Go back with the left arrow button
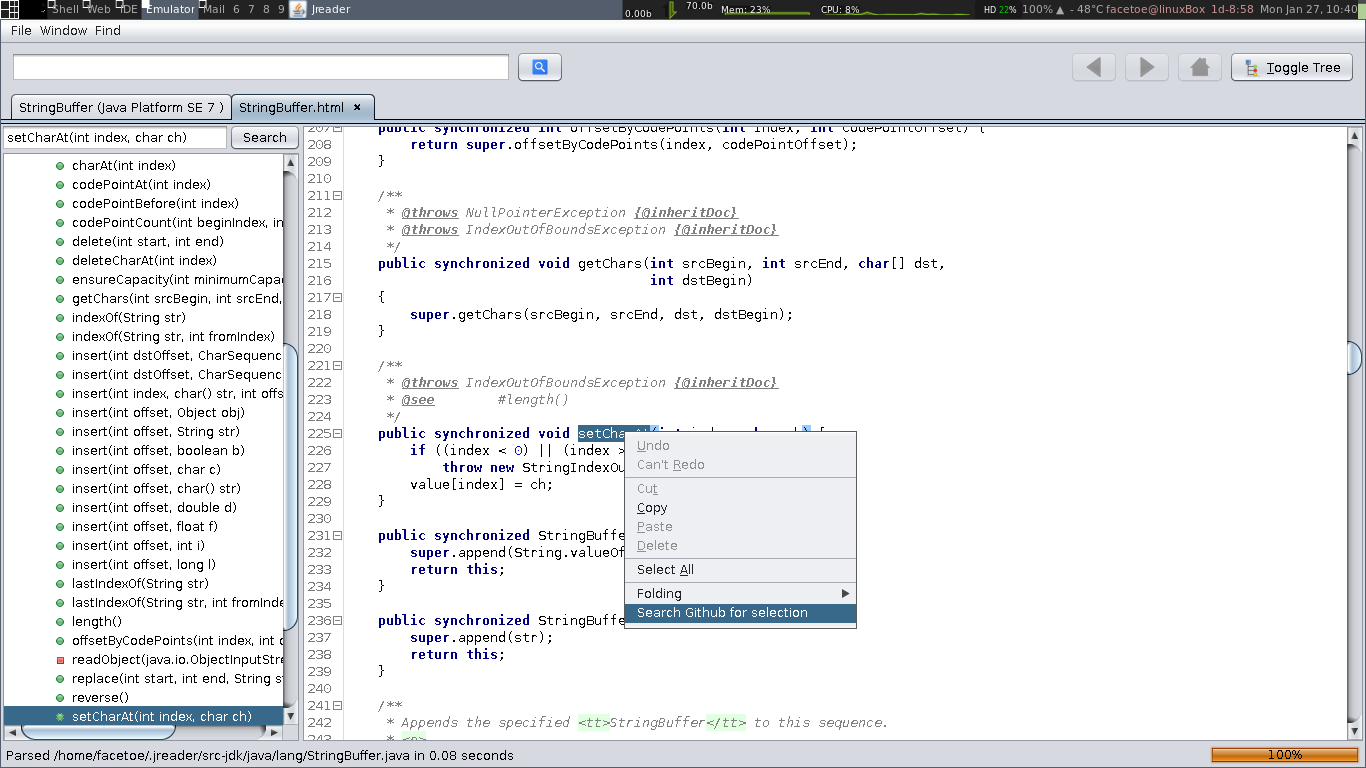 coord(1094,67)
